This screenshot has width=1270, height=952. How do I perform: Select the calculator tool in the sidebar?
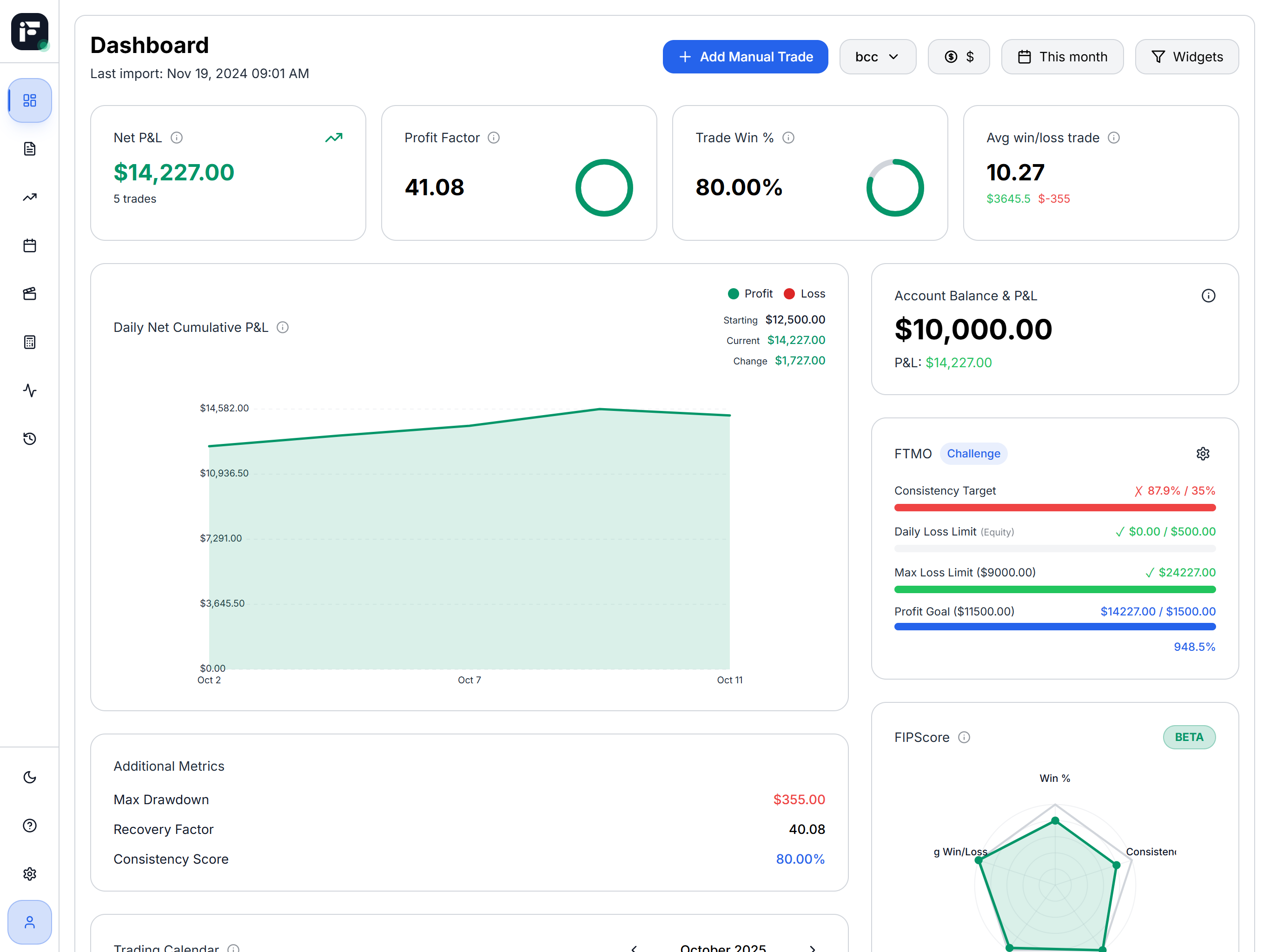29,342
